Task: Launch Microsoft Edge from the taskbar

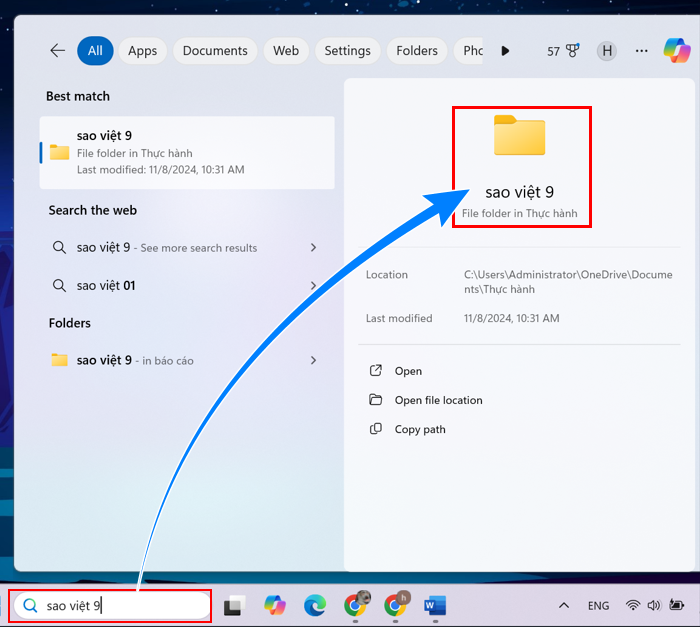Action: (x=315, y=606)
